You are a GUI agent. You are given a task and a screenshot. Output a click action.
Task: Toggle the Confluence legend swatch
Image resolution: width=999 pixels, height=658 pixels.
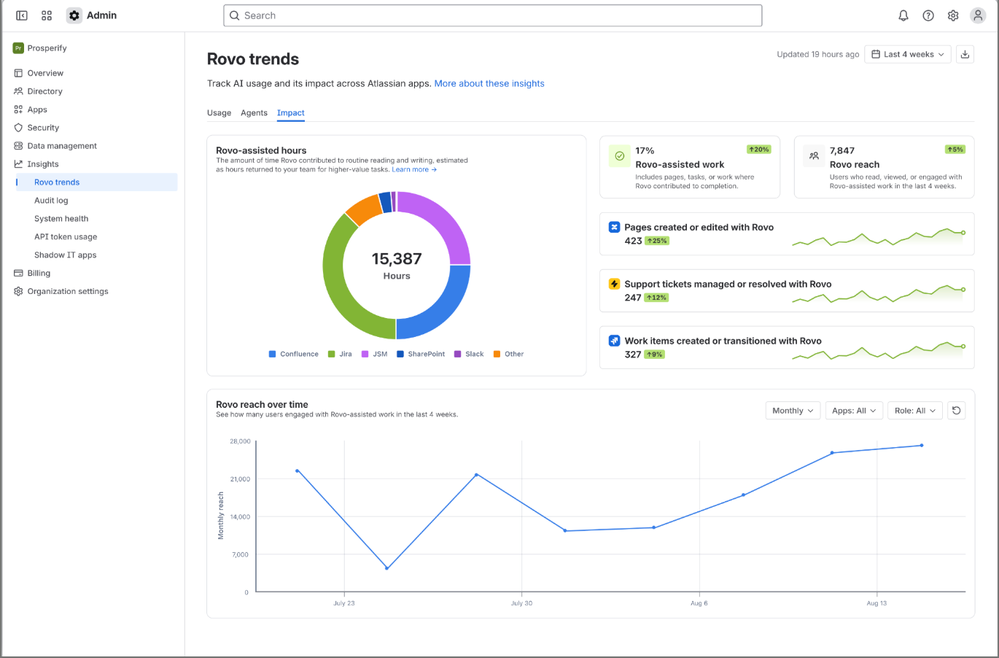tap(272, 354)
